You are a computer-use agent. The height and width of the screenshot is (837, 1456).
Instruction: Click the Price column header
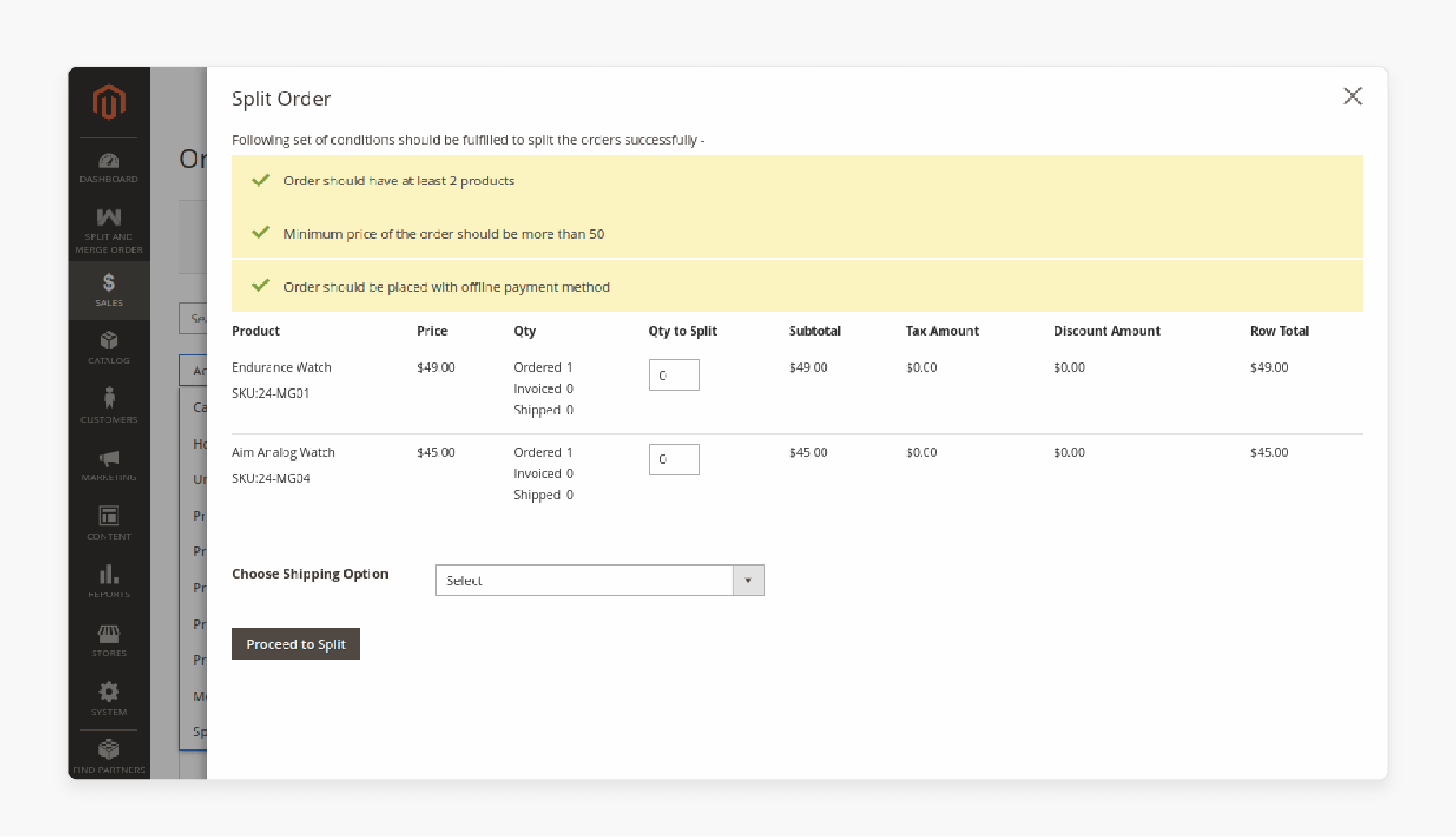coord(432,331)
